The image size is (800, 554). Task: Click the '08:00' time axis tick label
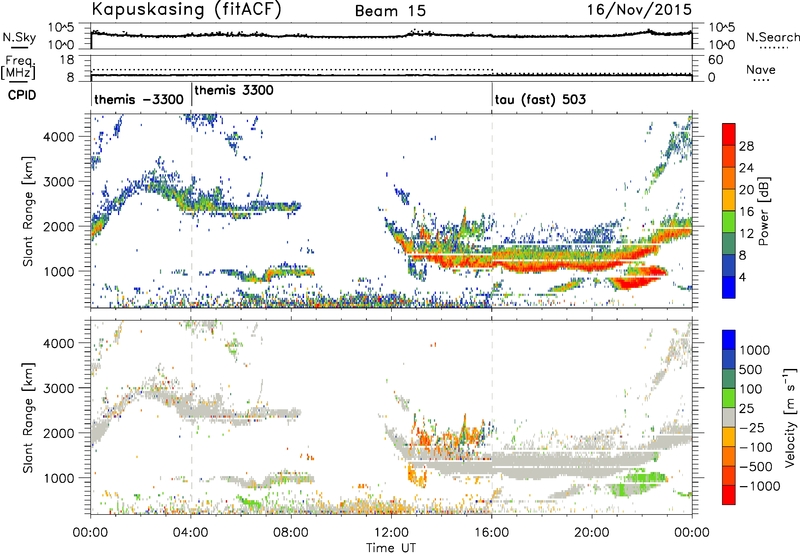(x=291, y=533)
